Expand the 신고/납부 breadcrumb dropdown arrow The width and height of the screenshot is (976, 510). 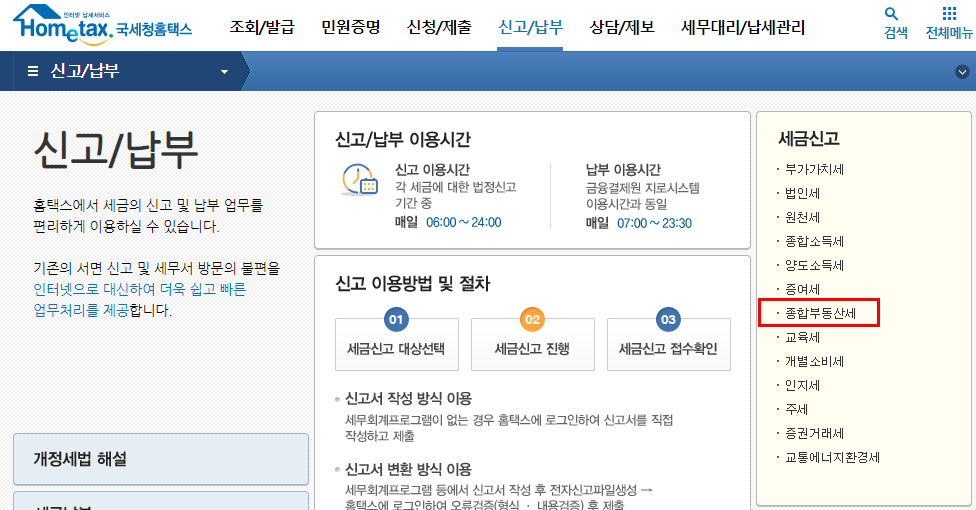click(x=224, y=72)
